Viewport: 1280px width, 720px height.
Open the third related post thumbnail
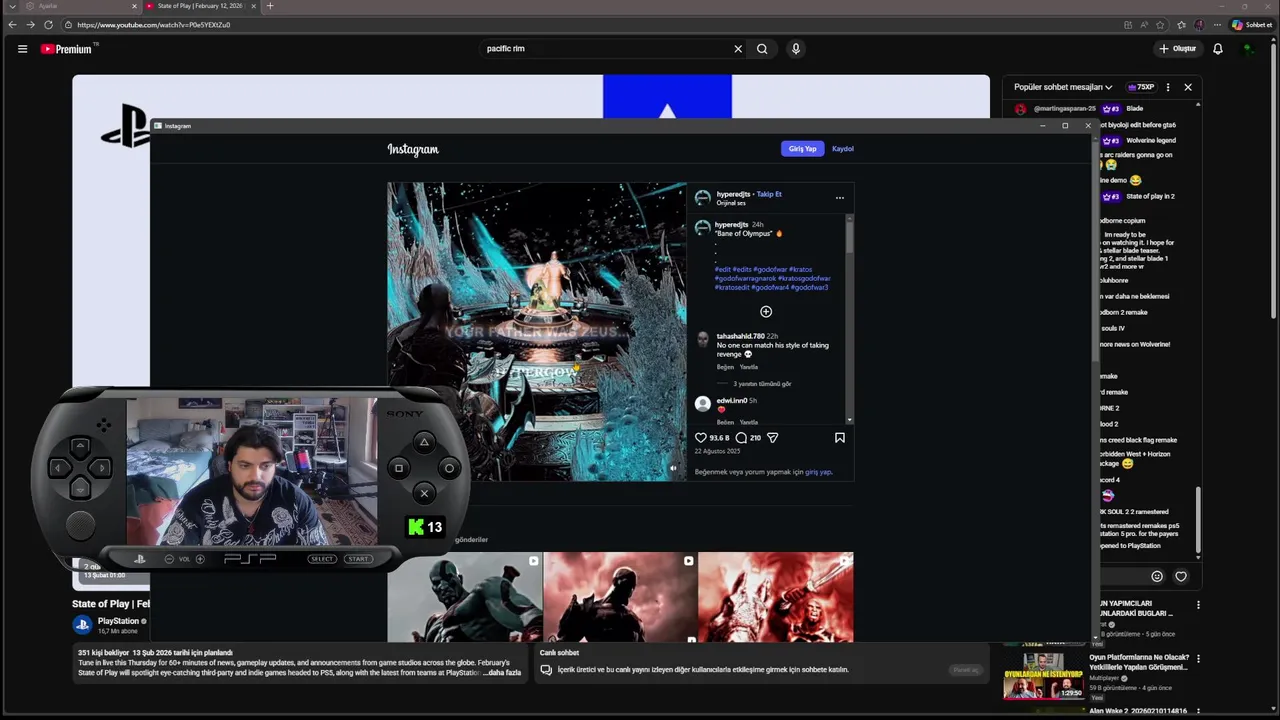pyautogui.click(x=776, y=597)
